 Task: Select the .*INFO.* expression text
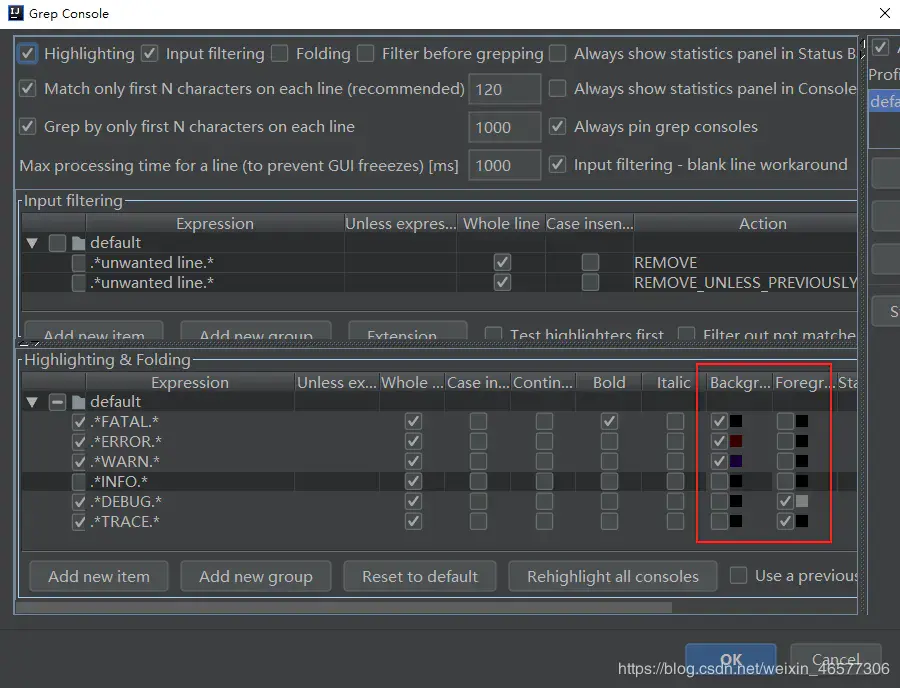tap(119, 481)
